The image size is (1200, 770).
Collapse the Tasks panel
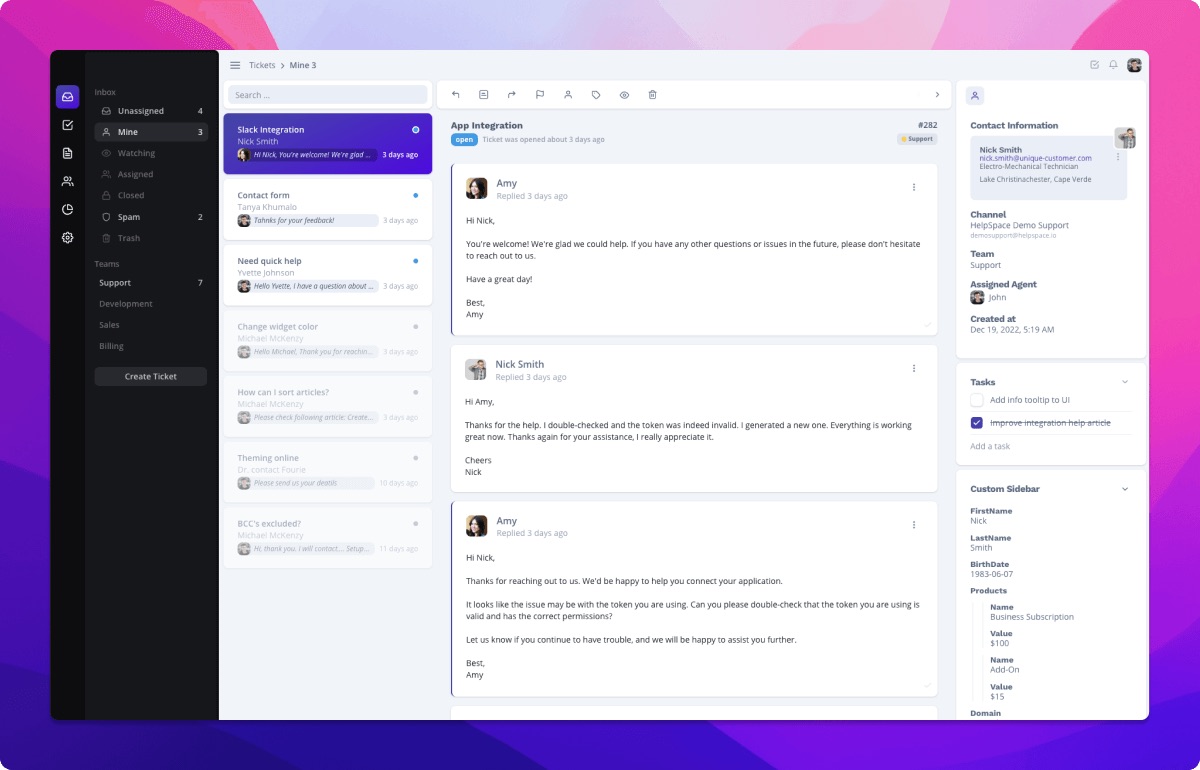1125,382
